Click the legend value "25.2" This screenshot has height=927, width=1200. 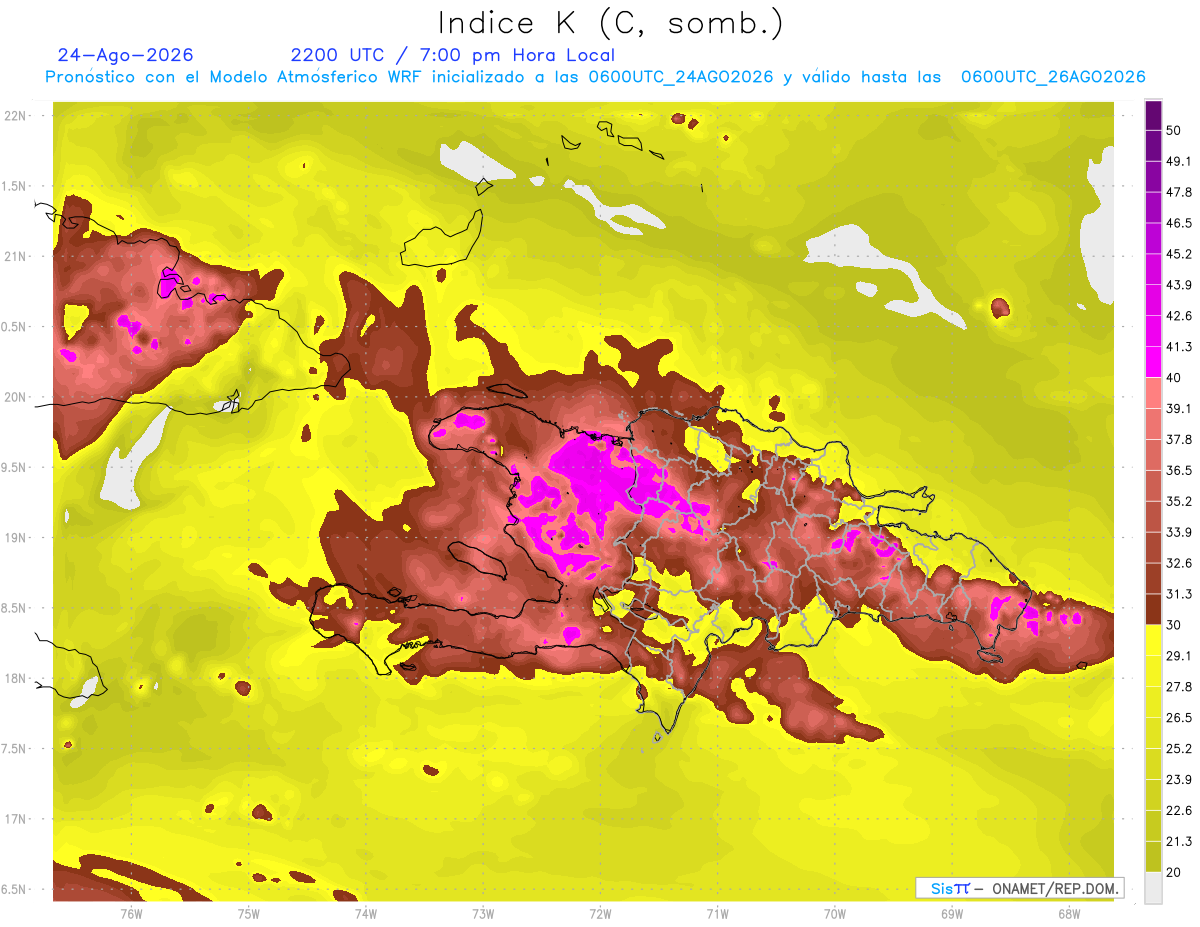(x=1180, y=749)
